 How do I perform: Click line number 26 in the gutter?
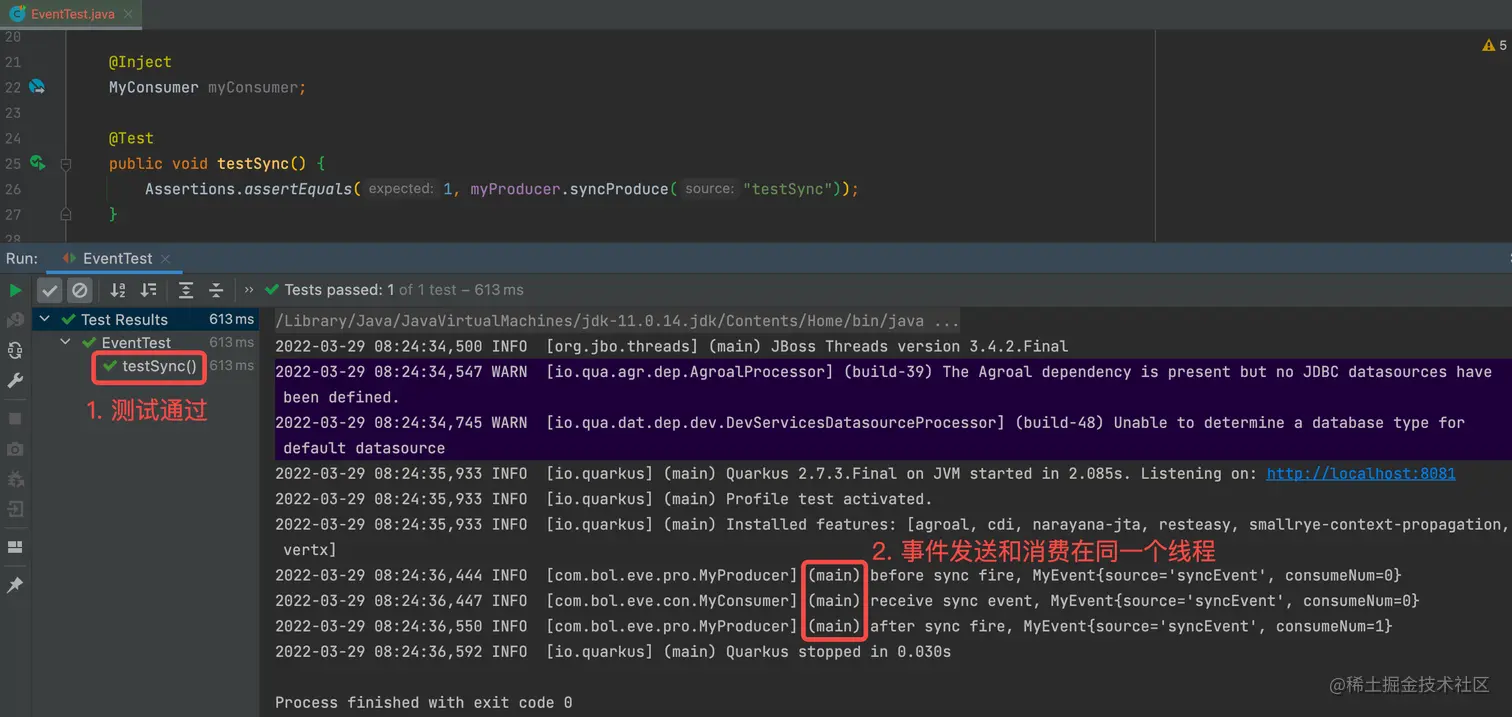pyautogui.click(x=12, y=188)
